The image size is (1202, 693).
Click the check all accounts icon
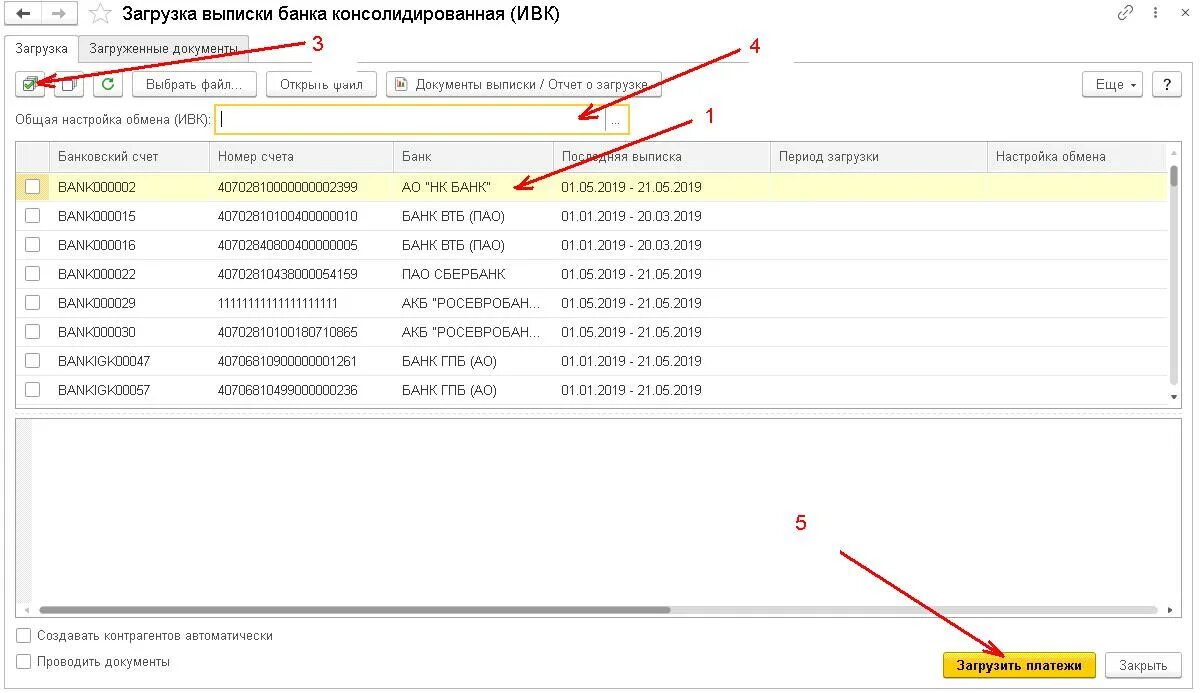tap(31, 85)
